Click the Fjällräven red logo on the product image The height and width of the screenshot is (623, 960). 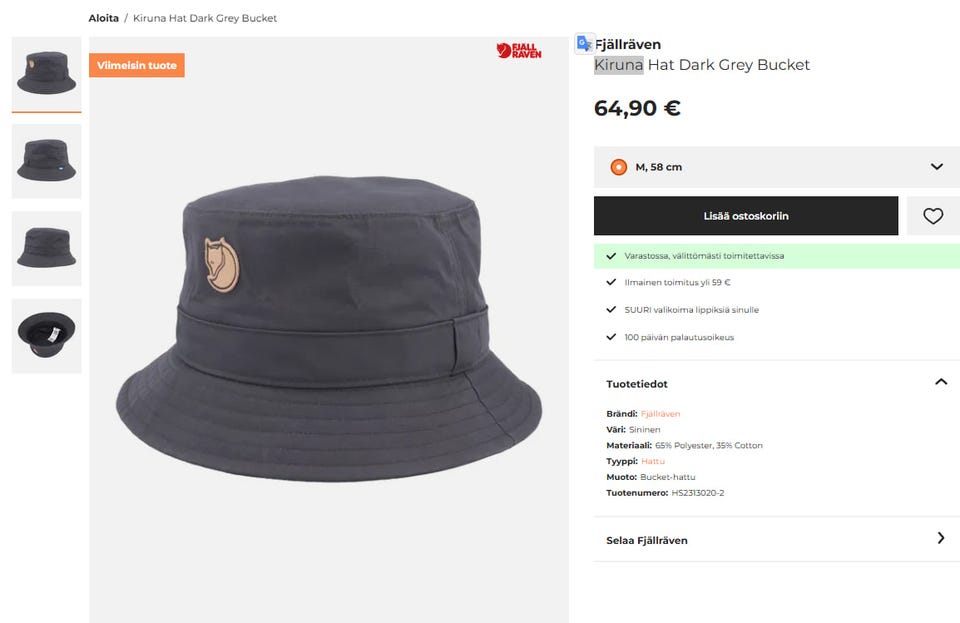[x=519, y=51]
